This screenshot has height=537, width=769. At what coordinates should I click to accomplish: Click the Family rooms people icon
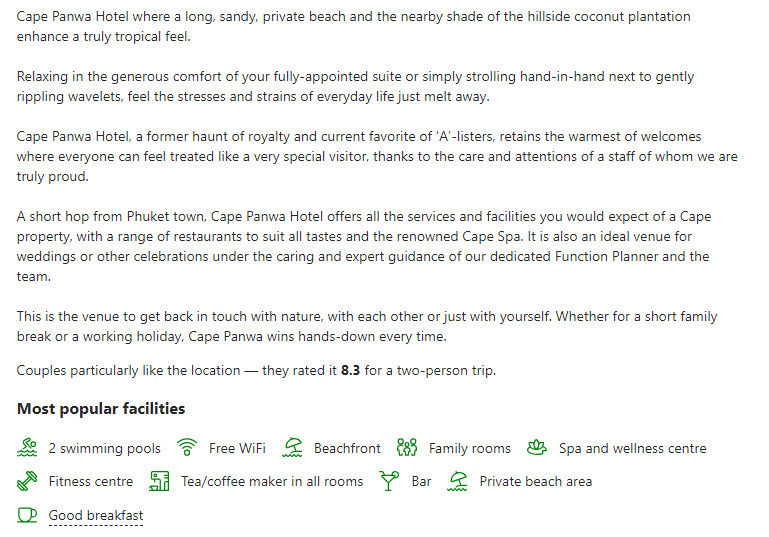pos(407,447)
